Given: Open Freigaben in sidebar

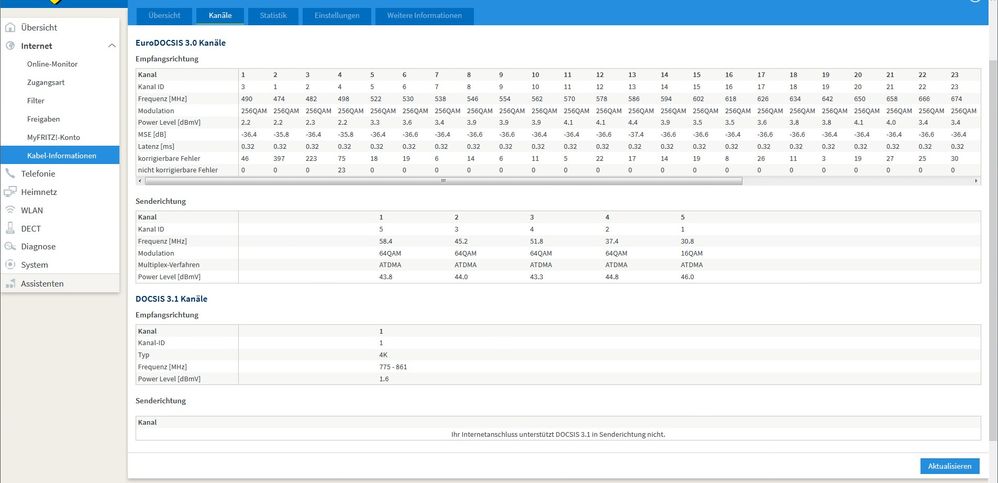Looking at the screenshot, I should tap(45, 119).
